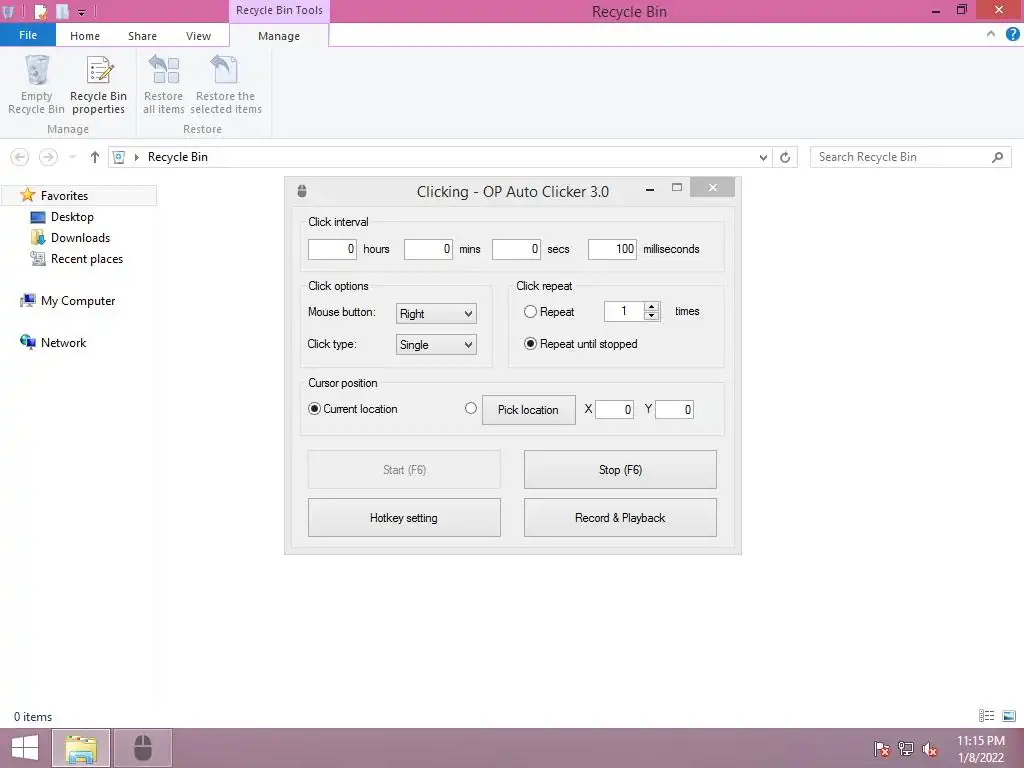The width and height of the screenshot is (1024, 768).
Task: Select the Pick location radio button
Action: [471, 408]
